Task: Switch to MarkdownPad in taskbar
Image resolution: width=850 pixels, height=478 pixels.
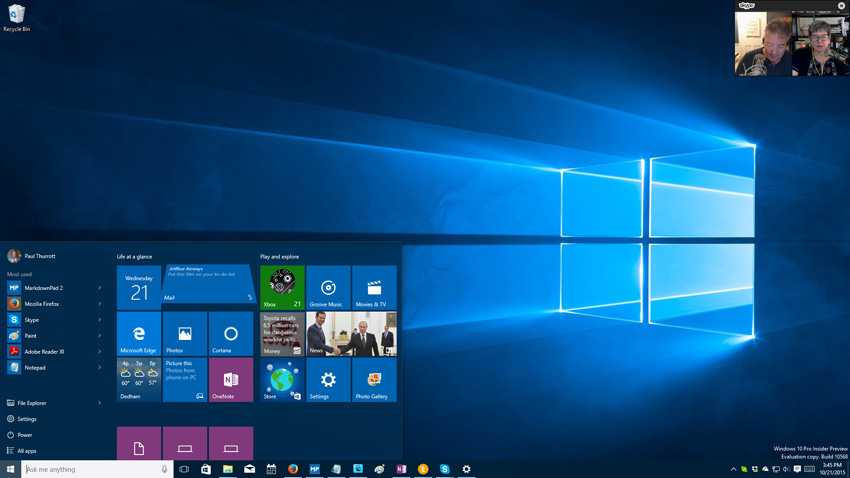Action: (314, 469)
